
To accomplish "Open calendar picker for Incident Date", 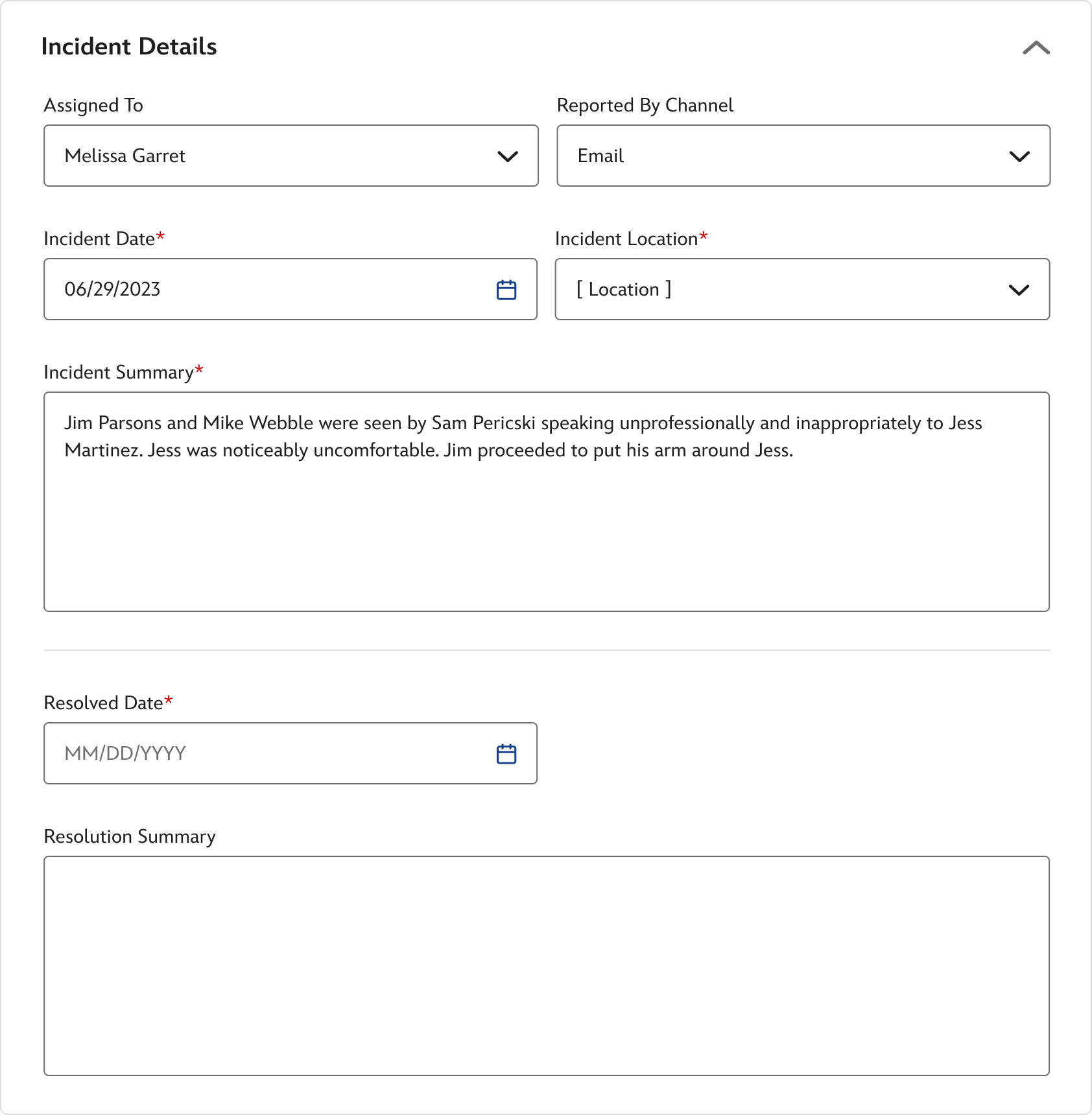I will pyautogui.click(x=506, y=290).
